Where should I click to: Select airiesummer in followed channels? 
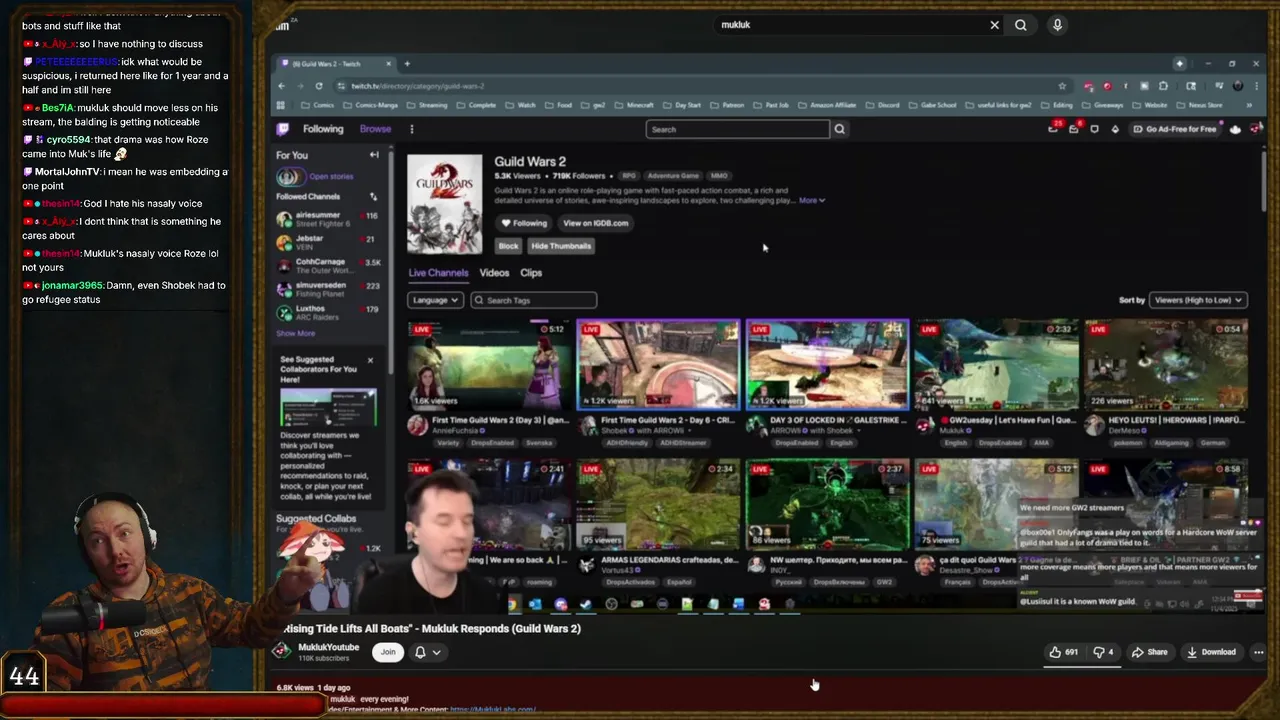[327, 219]
